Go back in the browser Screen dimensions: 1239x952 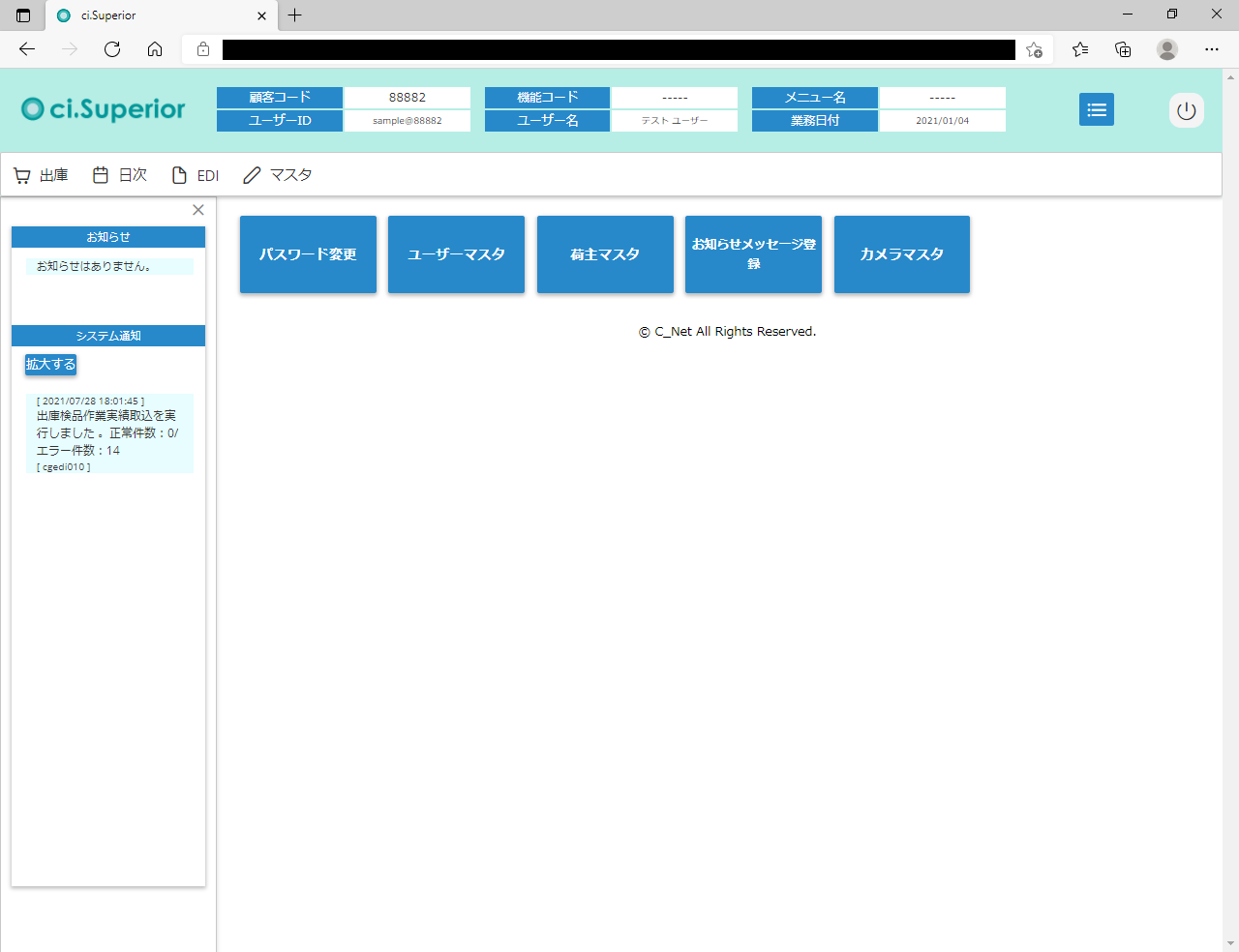pos(27,49)
